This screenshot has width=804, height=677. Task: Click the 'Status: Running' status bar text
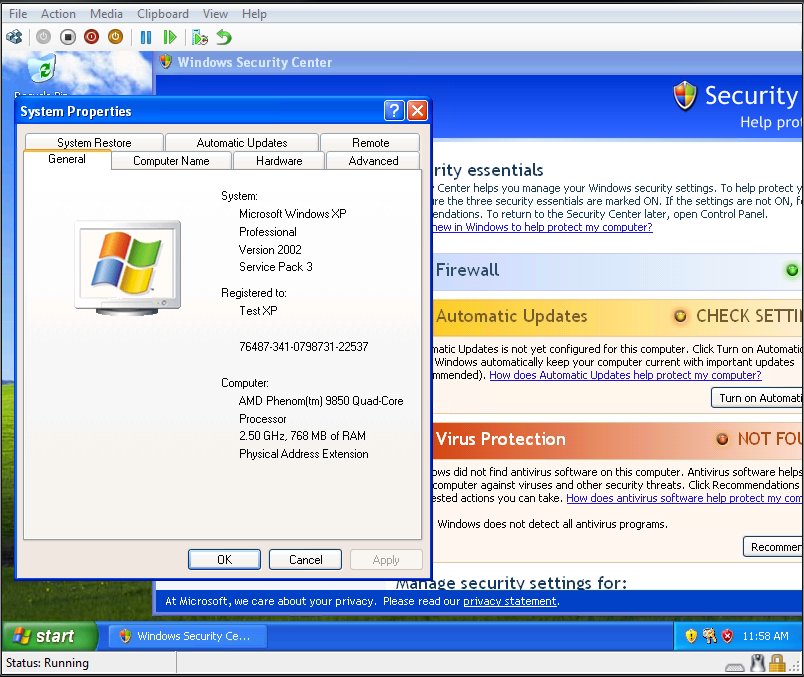click(x=47, y=663)
